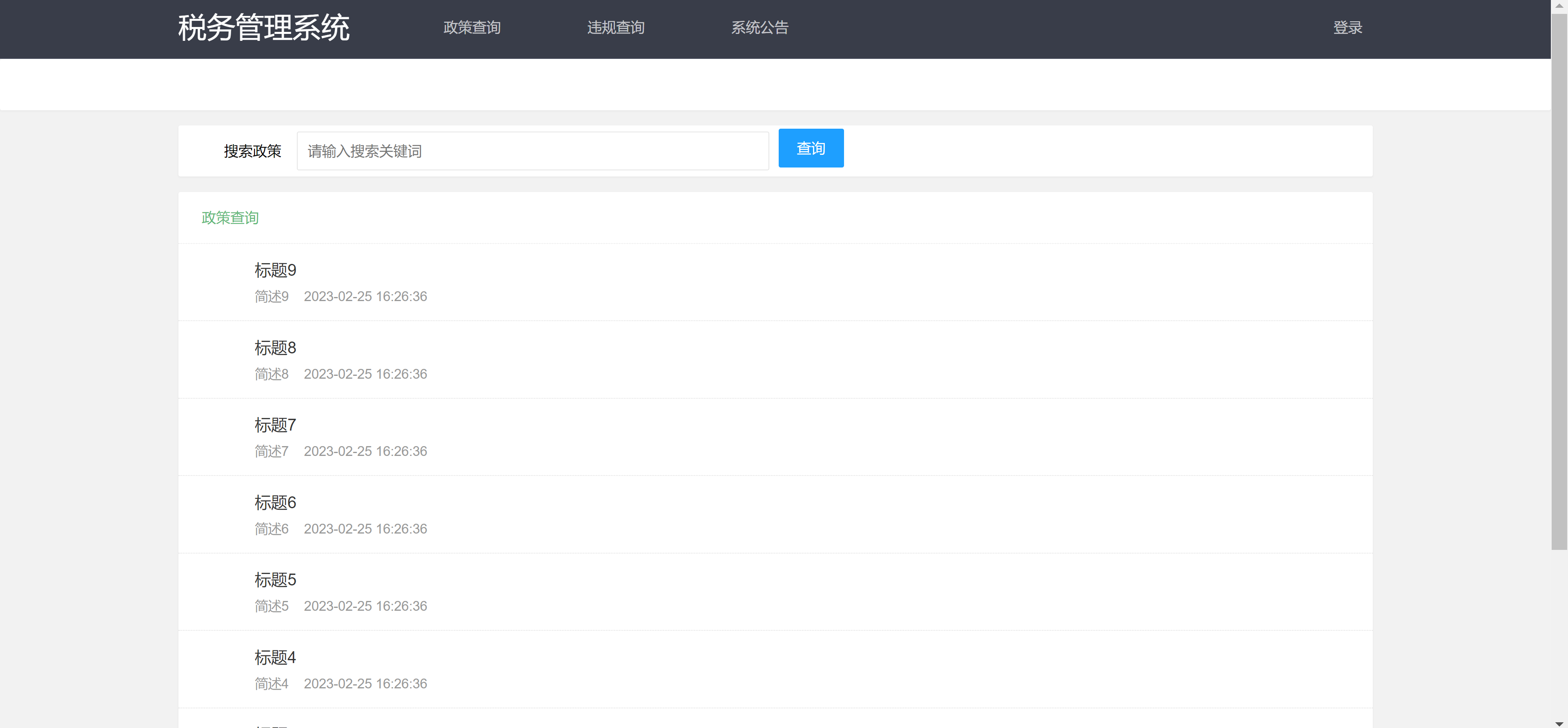Click the search keyword input field
This screenshot has height=728, width=1568.
tap(532, 150)
